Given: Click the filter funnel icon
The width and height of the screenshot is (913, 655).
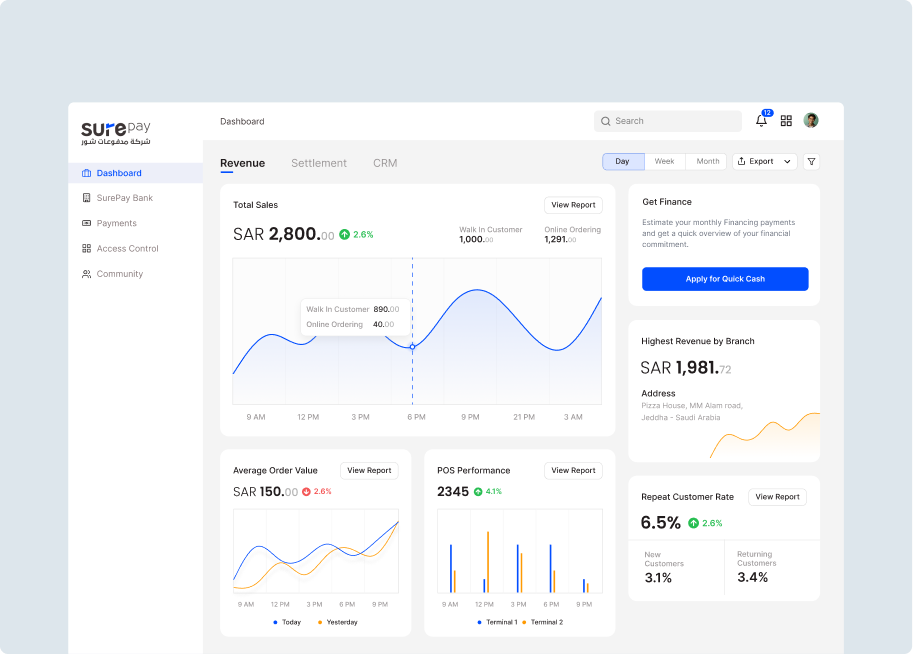Looking at the screenshot, I should click(811, 162).
